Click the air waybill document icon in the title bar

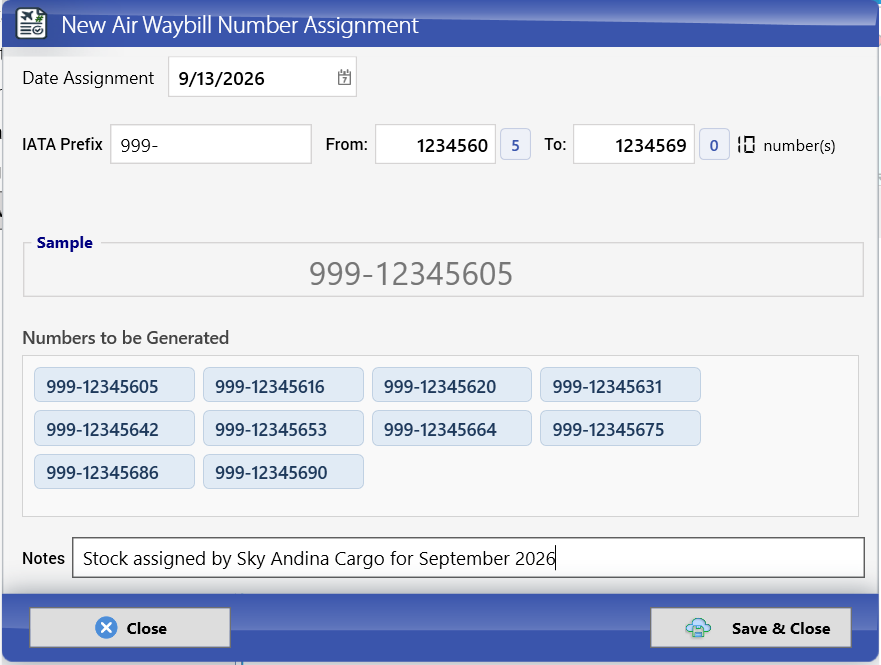click(31, 24)
